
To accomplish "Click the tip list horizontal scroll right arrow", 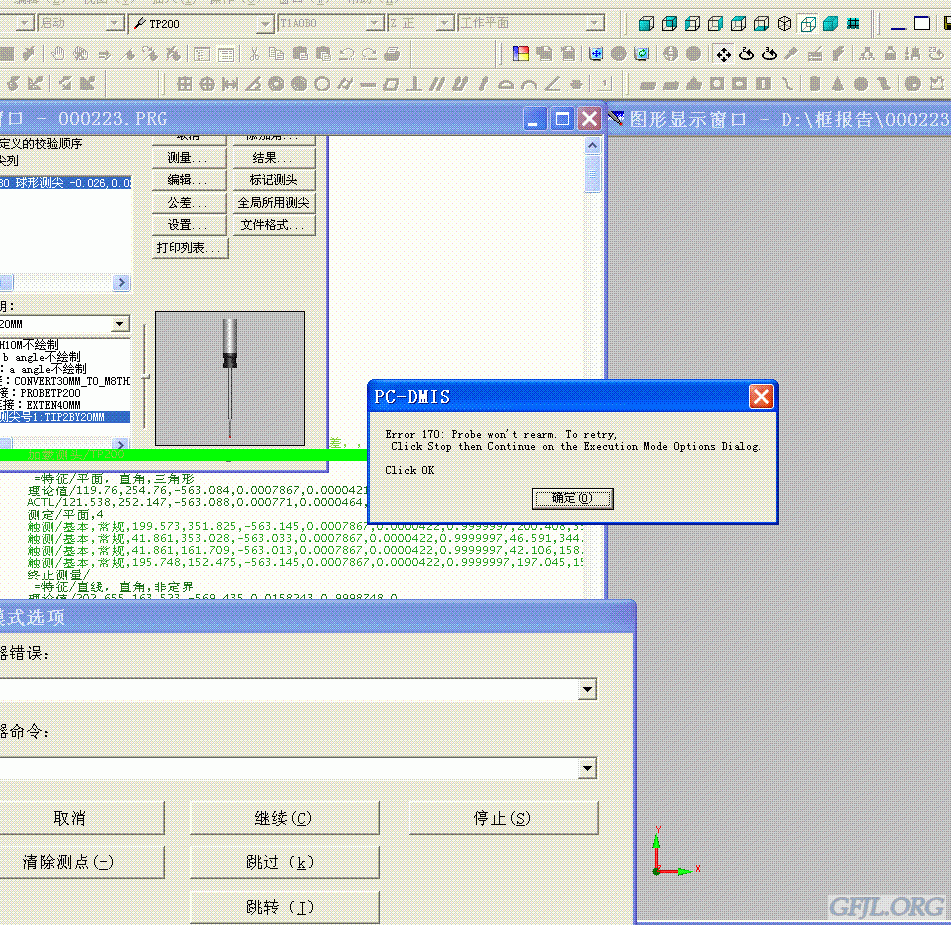I will pos(121,283).
